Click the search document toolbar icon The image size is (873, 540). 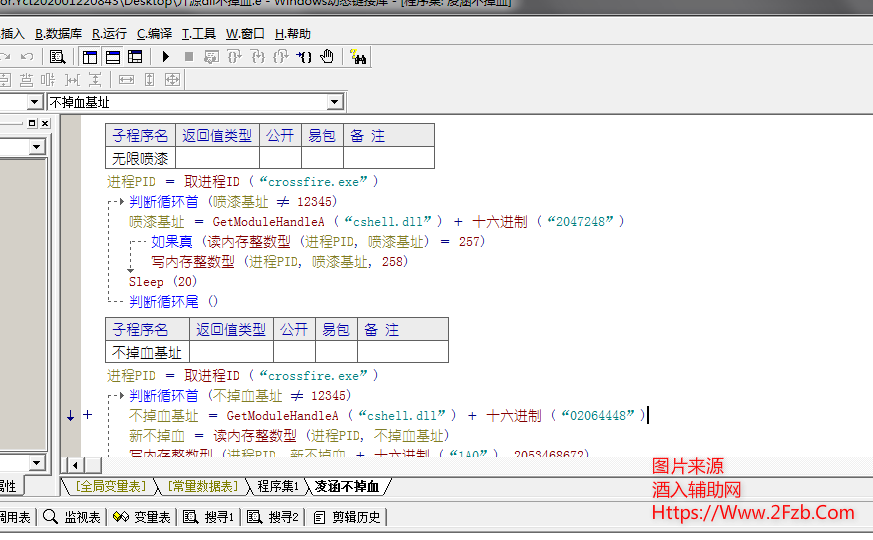pyautogui.click(x=57, y=57)
